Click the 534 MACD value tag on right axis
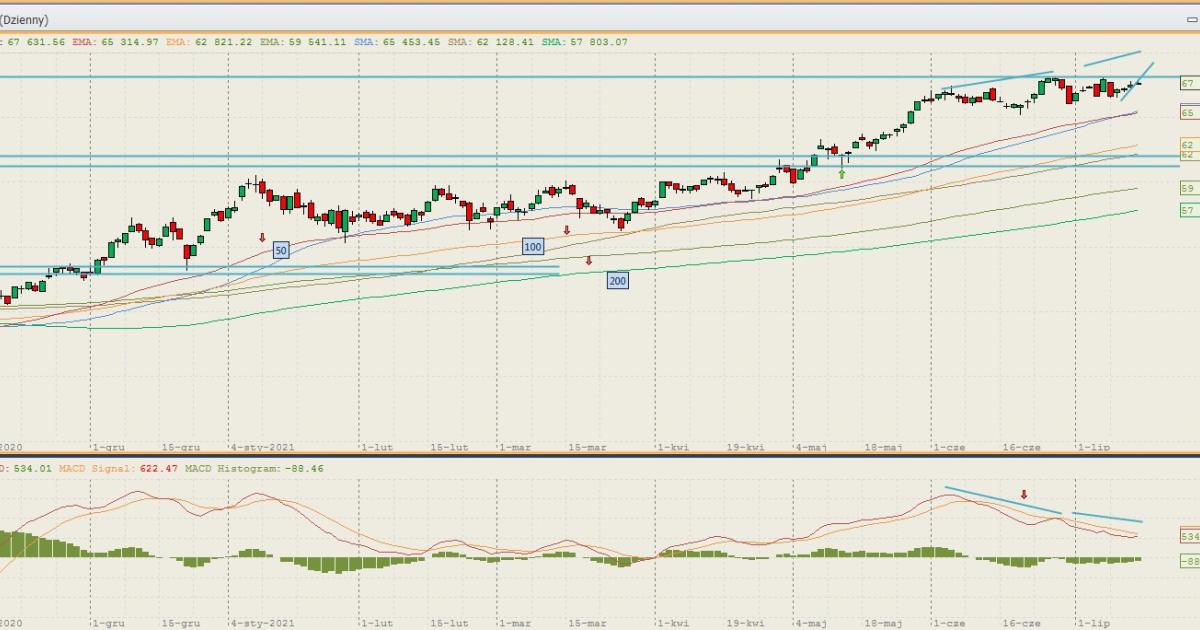Image resolution: width=1200 pixels, height=630 pixels. pyautogui.click(x=1188, y=537)
